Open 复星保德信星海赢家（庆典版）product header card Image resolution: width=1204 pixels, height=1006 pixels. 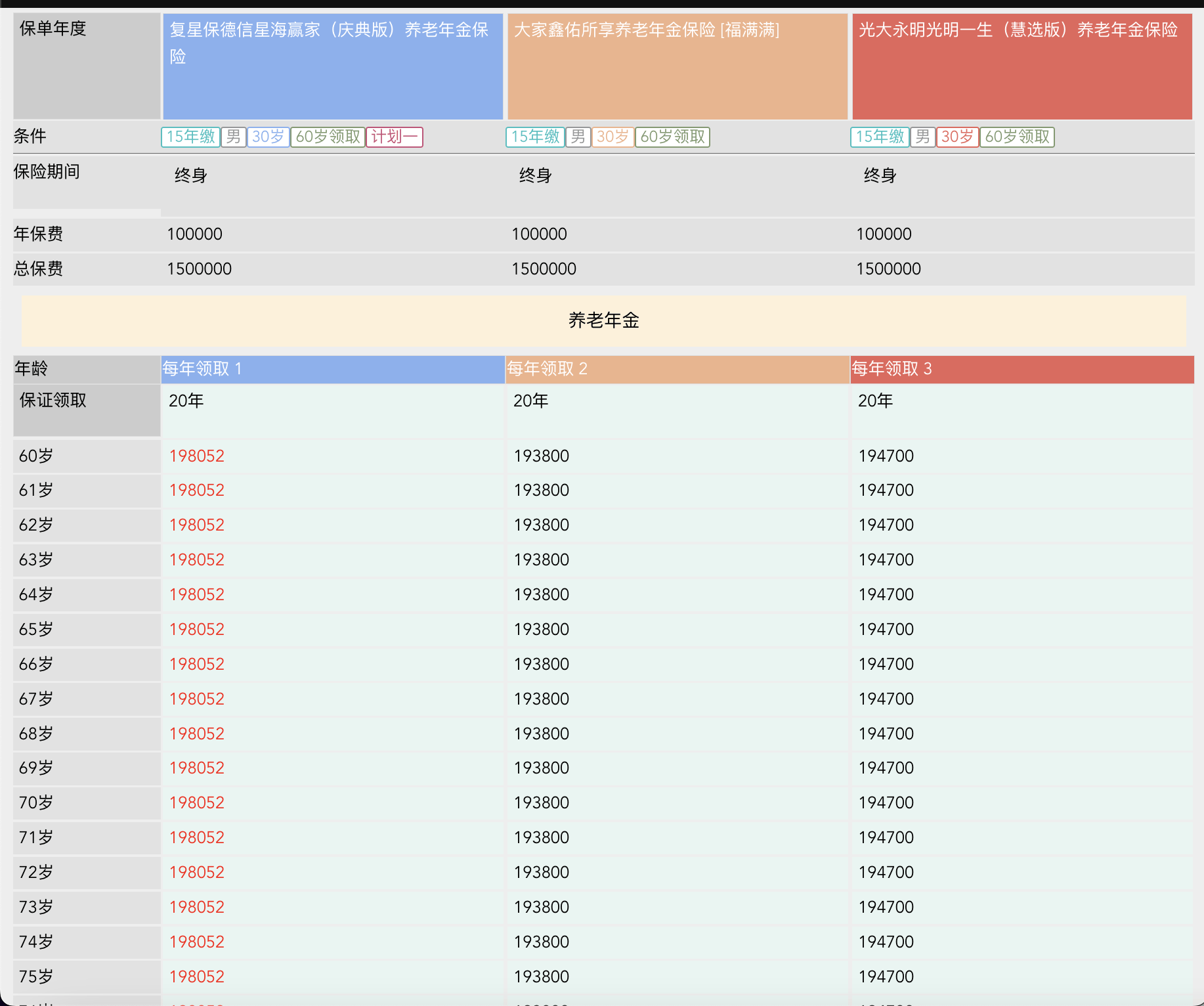(x=333, y=66)
